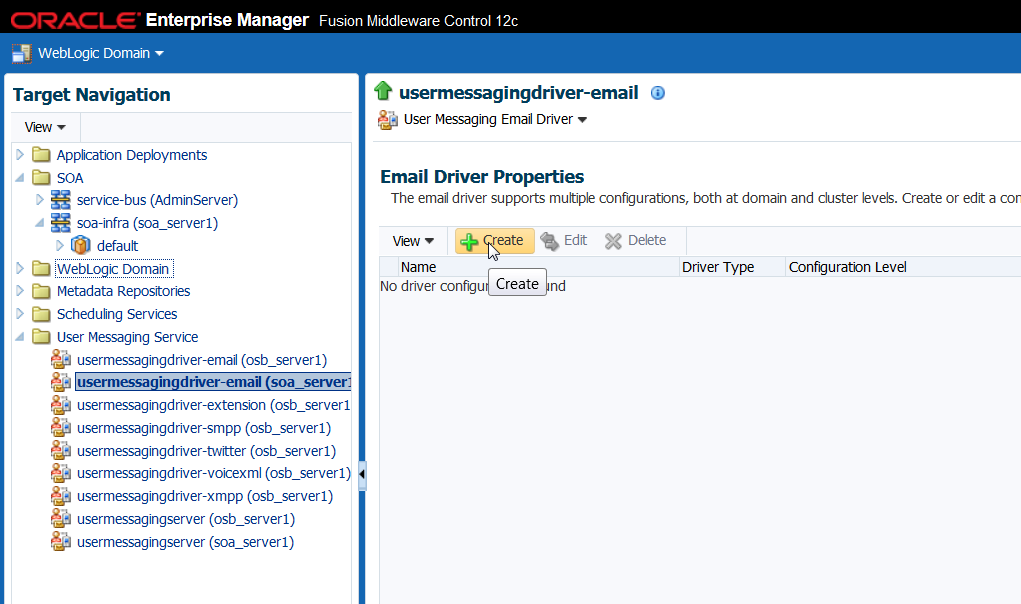Open usermessagingdriver-twitter (osb_server1)

(206, 451)
